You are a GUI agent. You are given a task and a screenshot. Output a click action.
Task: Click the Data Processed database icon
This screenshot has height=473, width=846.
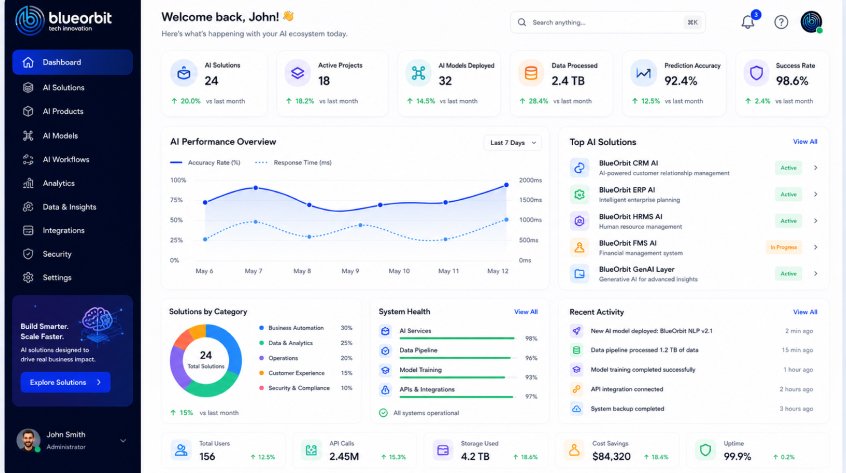click(531, 73)
